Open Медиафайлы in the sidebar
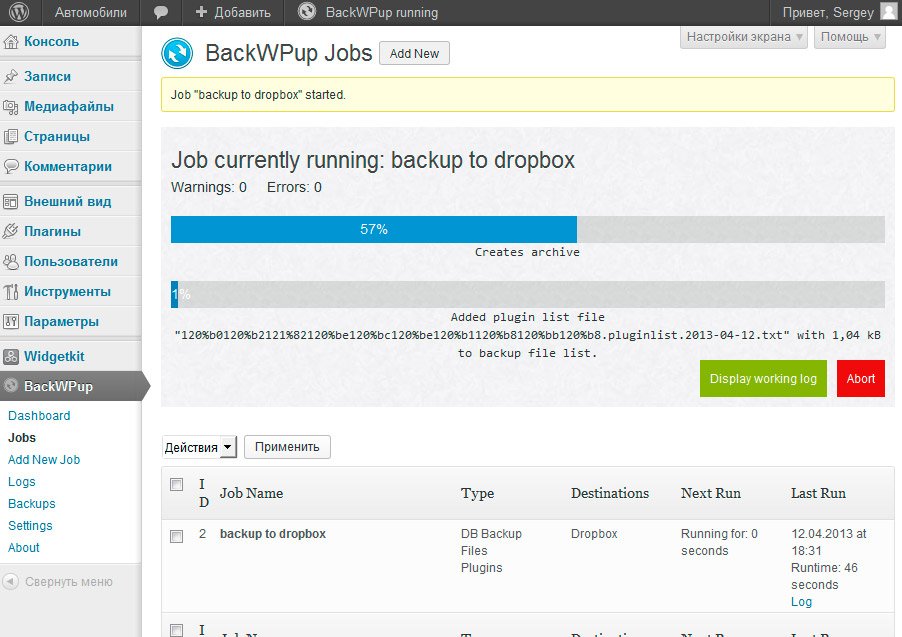902x637 pixels. [71, 106]
